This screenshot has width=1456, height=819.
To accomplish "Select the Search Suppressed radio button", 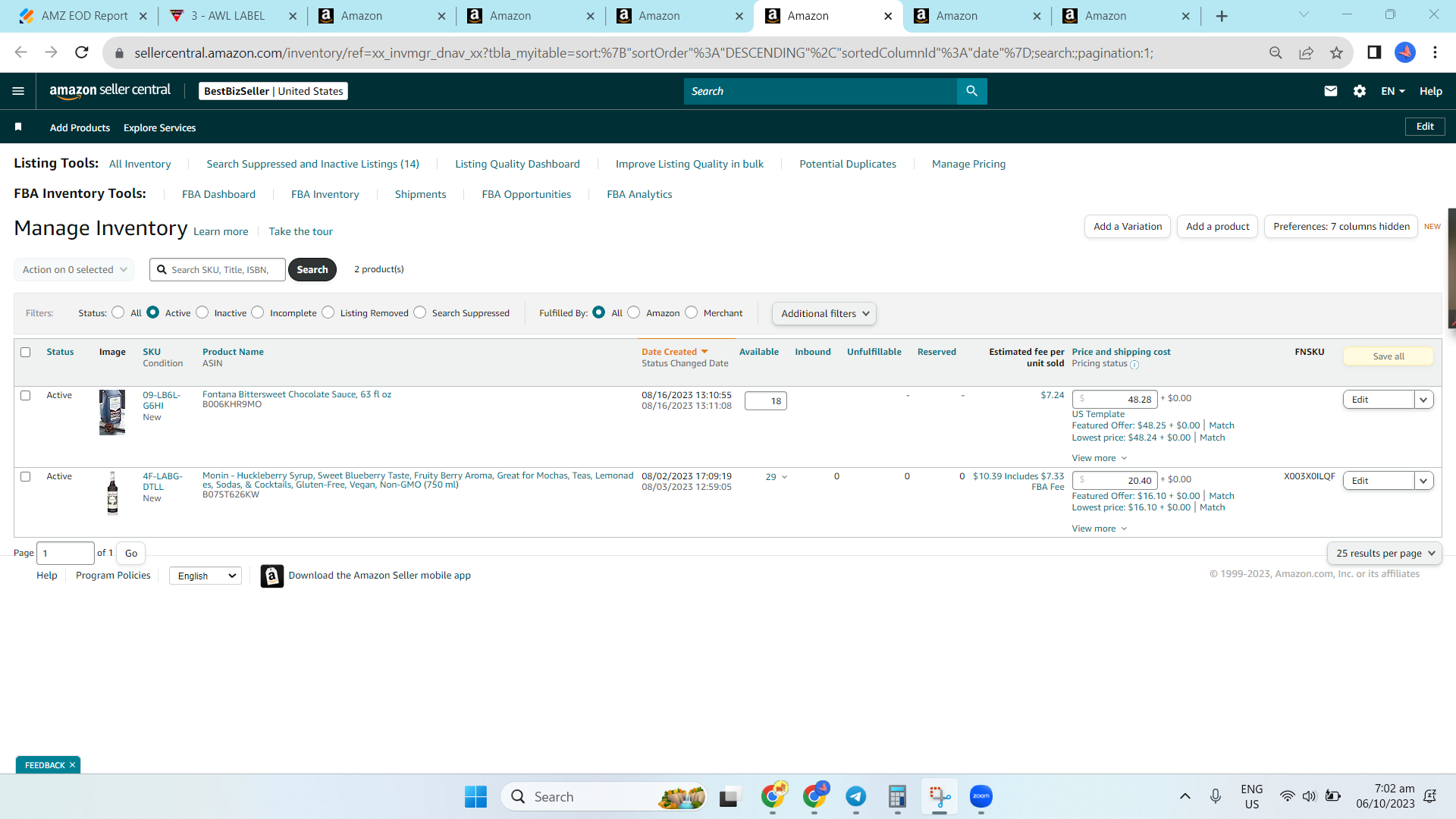I will click(420, 312).
